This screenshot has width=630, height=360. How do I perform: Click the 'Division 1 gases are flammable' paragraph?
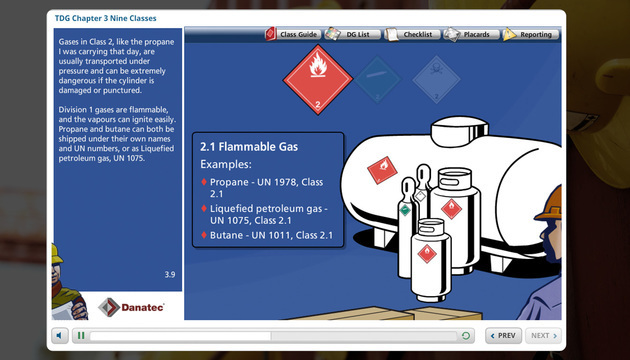pyautogui.click(x=117, y=134)
